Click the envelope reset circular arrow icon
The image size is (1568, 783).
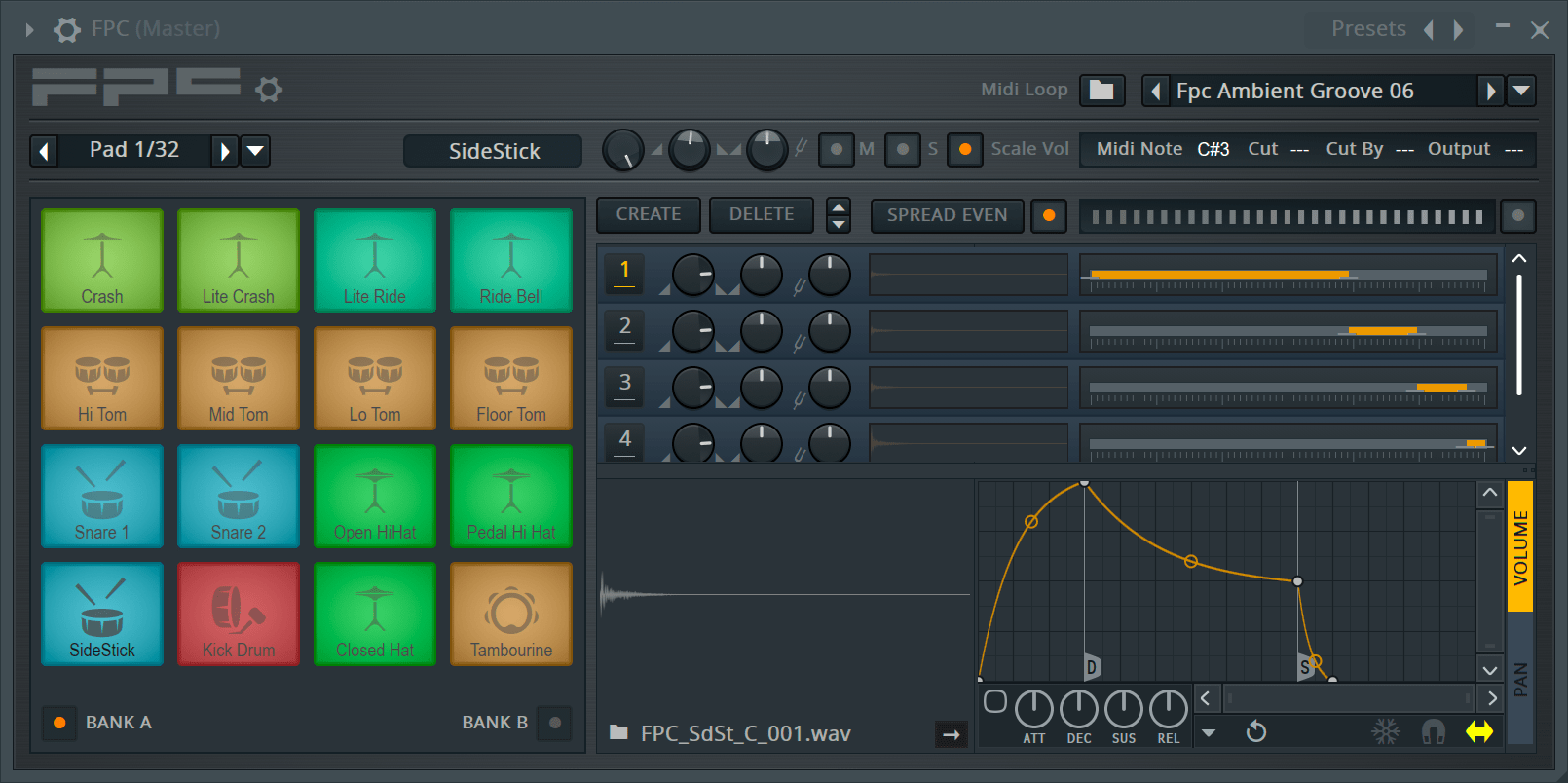point(1256,731)
